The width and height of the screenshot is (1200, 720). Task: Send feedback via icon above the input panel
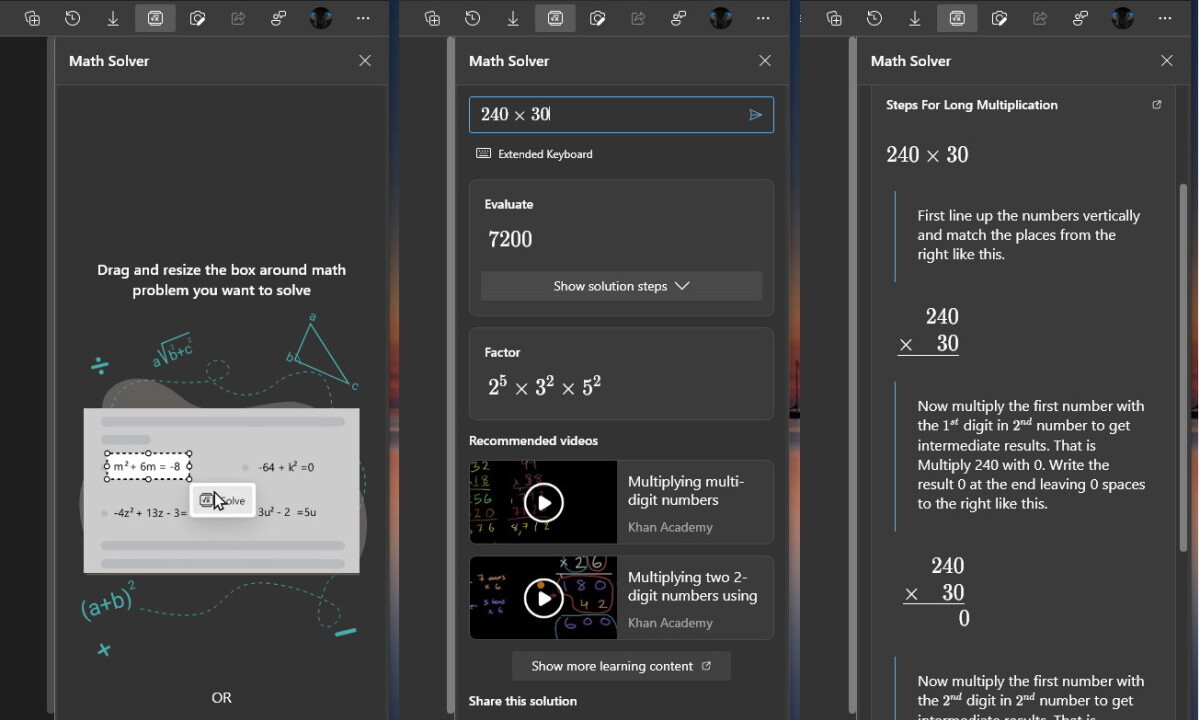[679, 18]
